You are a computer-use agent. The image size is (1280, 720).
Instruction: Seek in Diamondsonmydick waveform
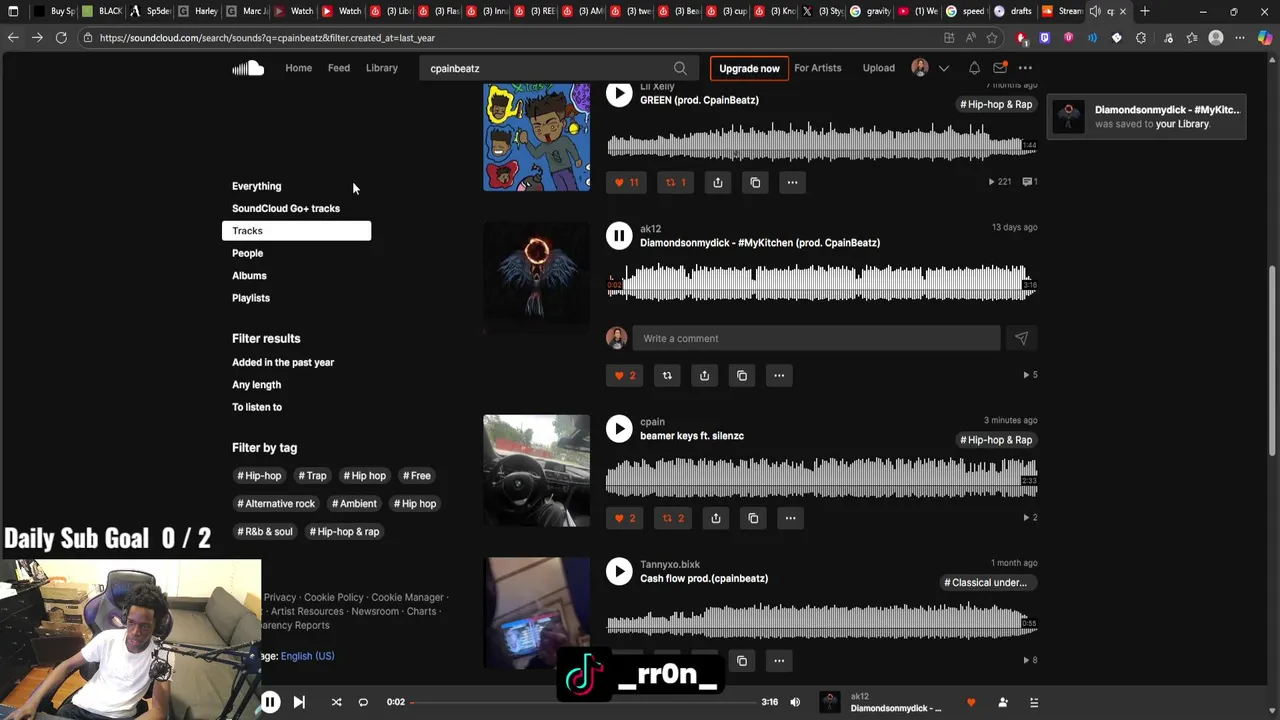(821, 281)
